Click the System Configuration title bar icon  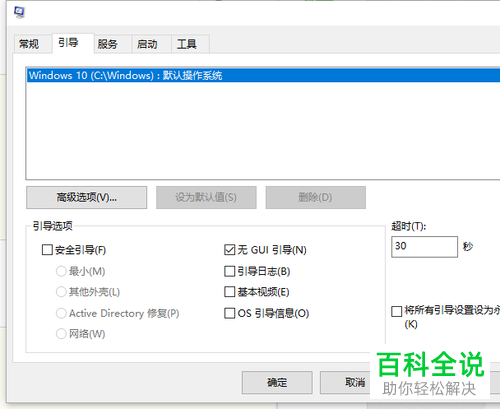tap(19, 12)
